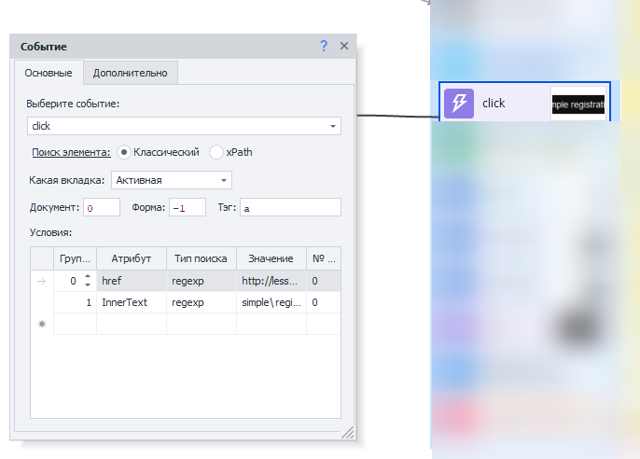Click the Тэг input field
The image size is (640, 459).
[x=290, y=208]
